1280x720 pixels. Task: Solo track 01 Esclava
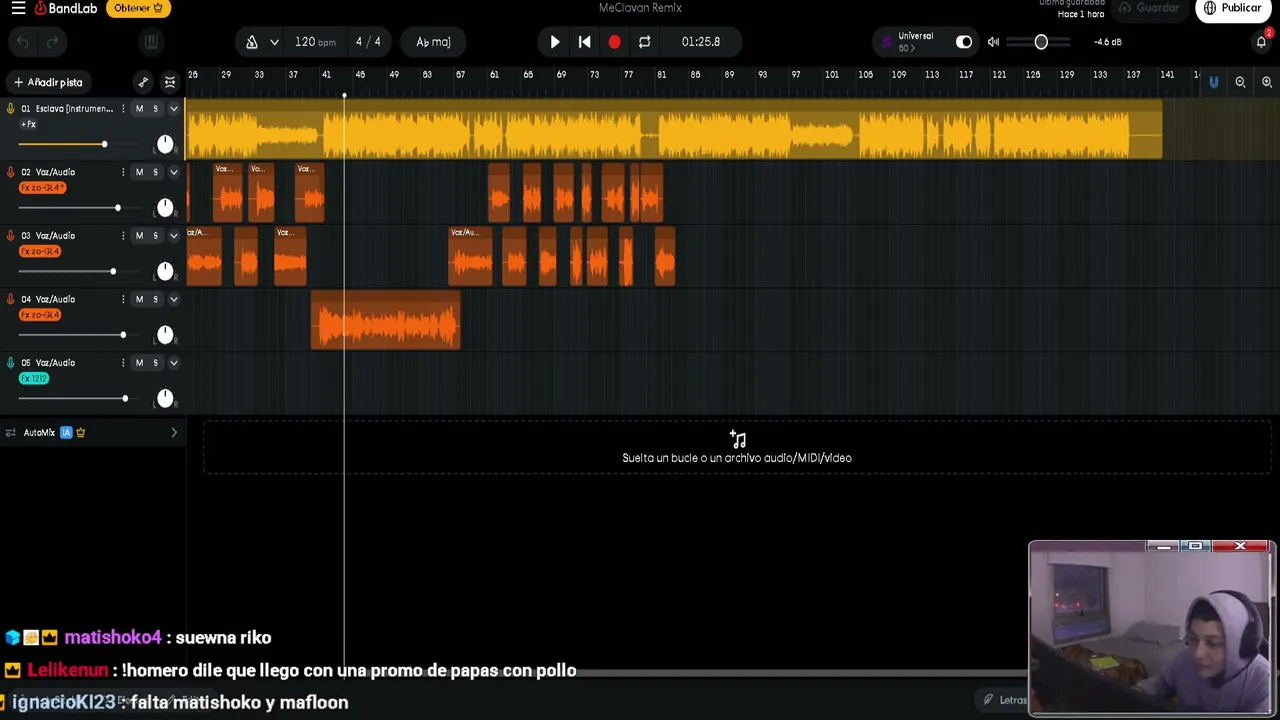[x=155, y=109]
